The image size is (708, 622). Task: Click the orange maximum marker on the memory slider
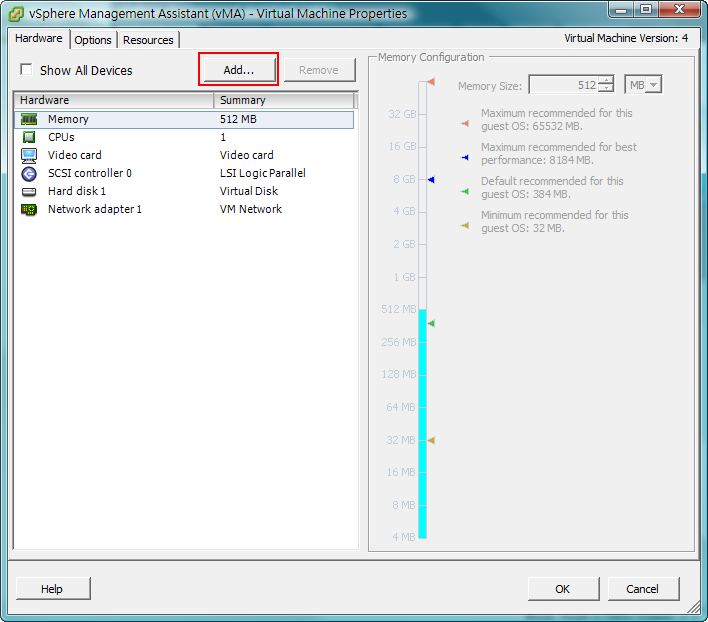[x=431, y=82]
